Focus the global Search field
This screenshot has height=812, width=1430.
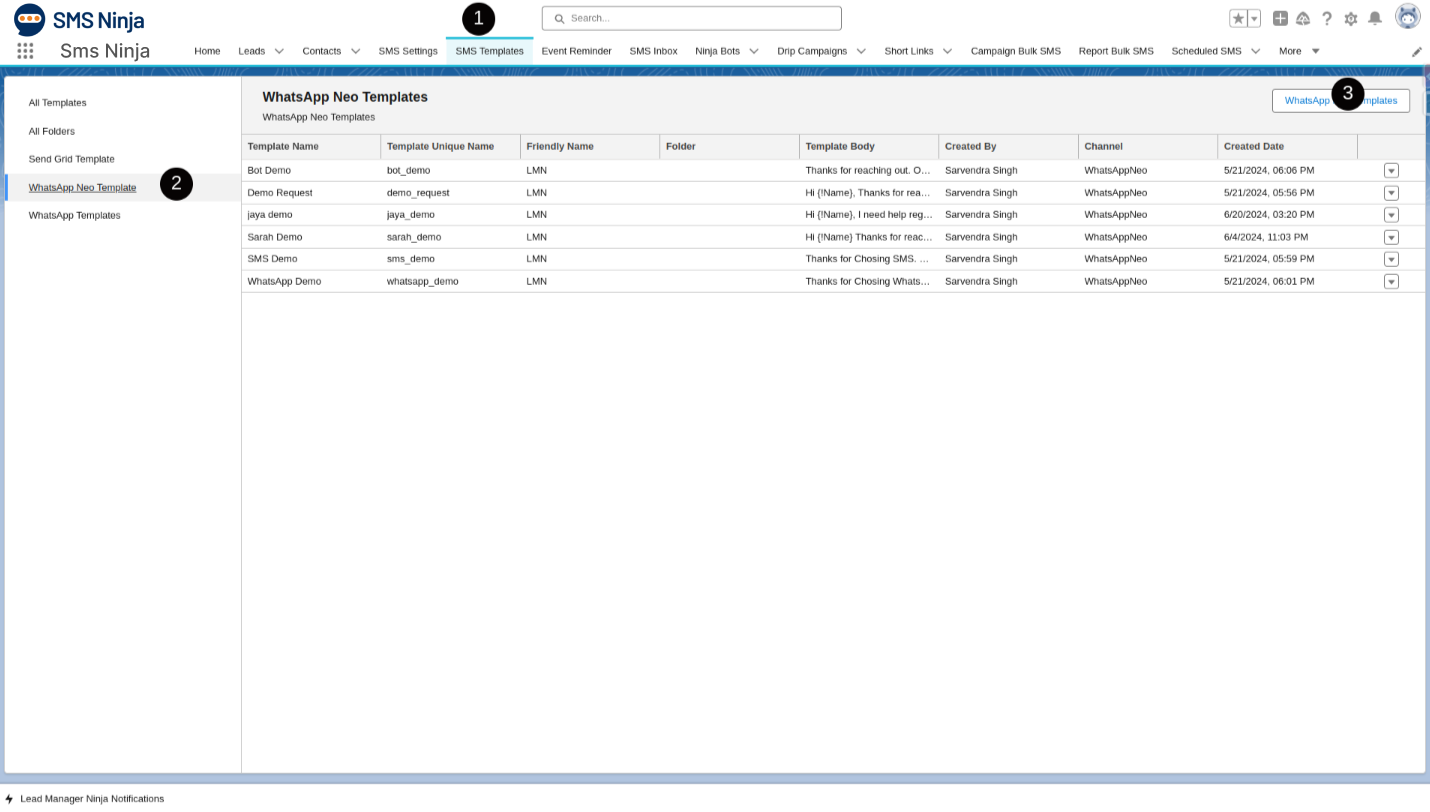pyautogui.click(x=691, y=18)
